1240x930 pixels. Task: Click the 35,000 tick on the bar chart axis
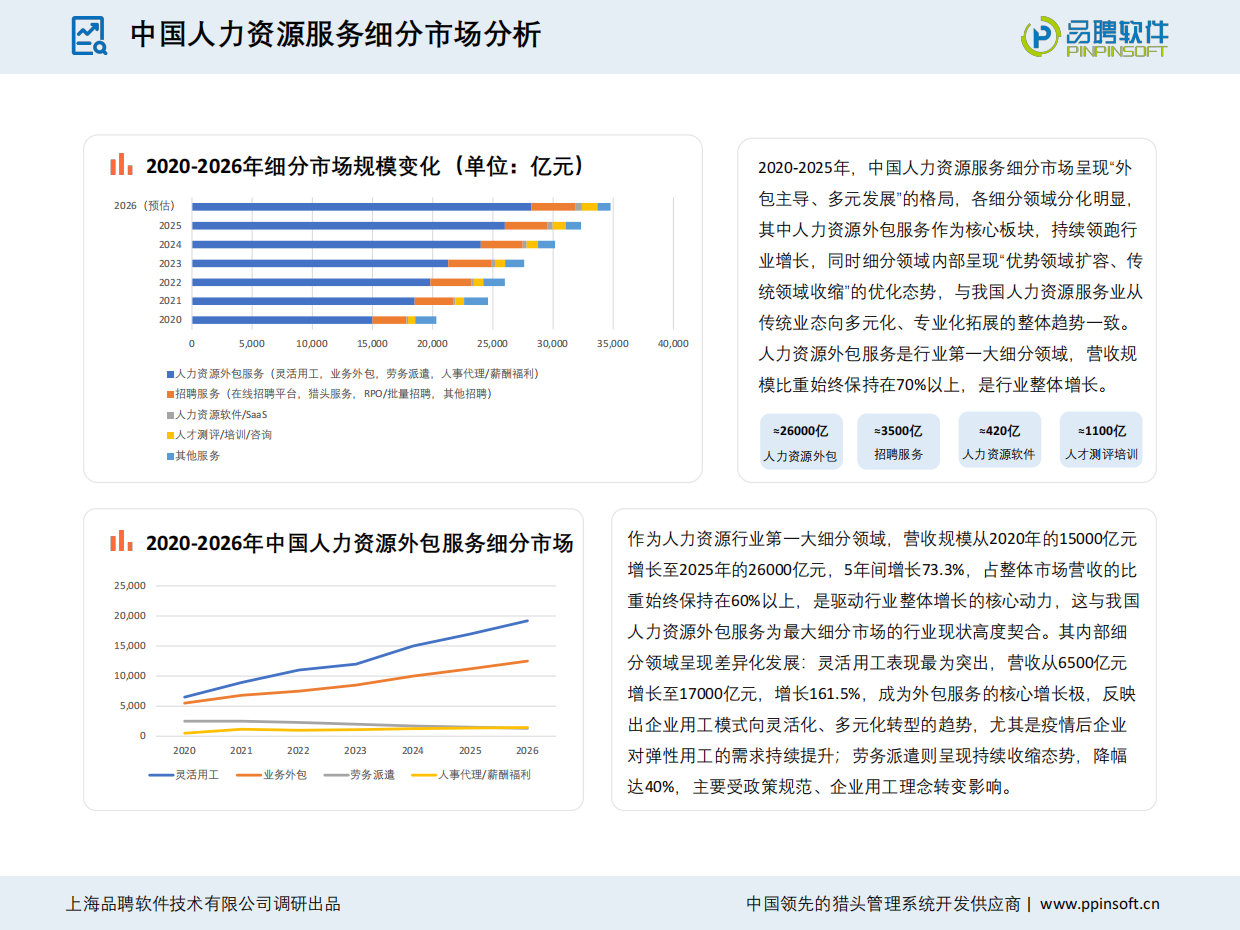coord(613,343)
